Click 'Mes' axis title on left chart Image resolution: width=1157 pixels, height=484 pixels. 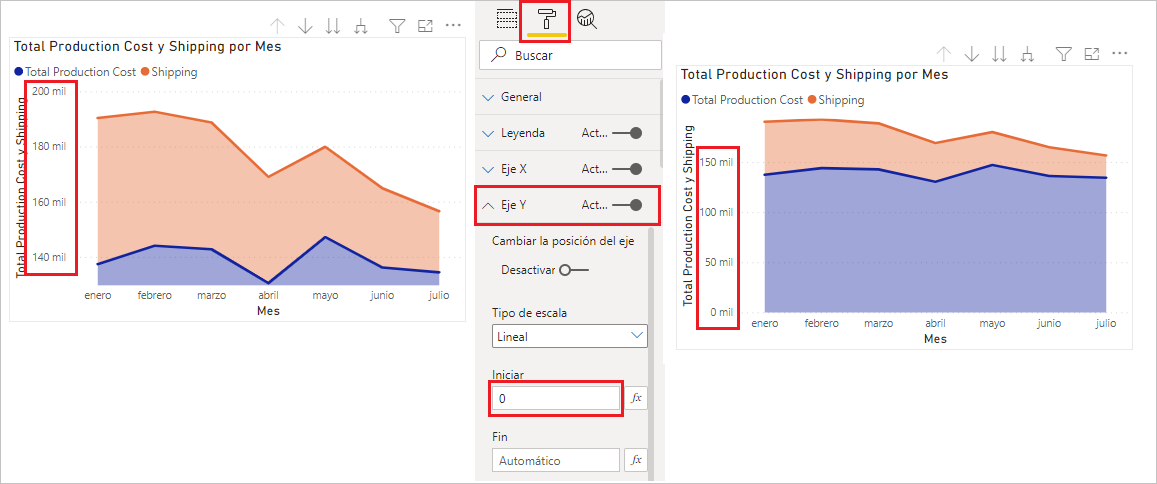point(268,311)
